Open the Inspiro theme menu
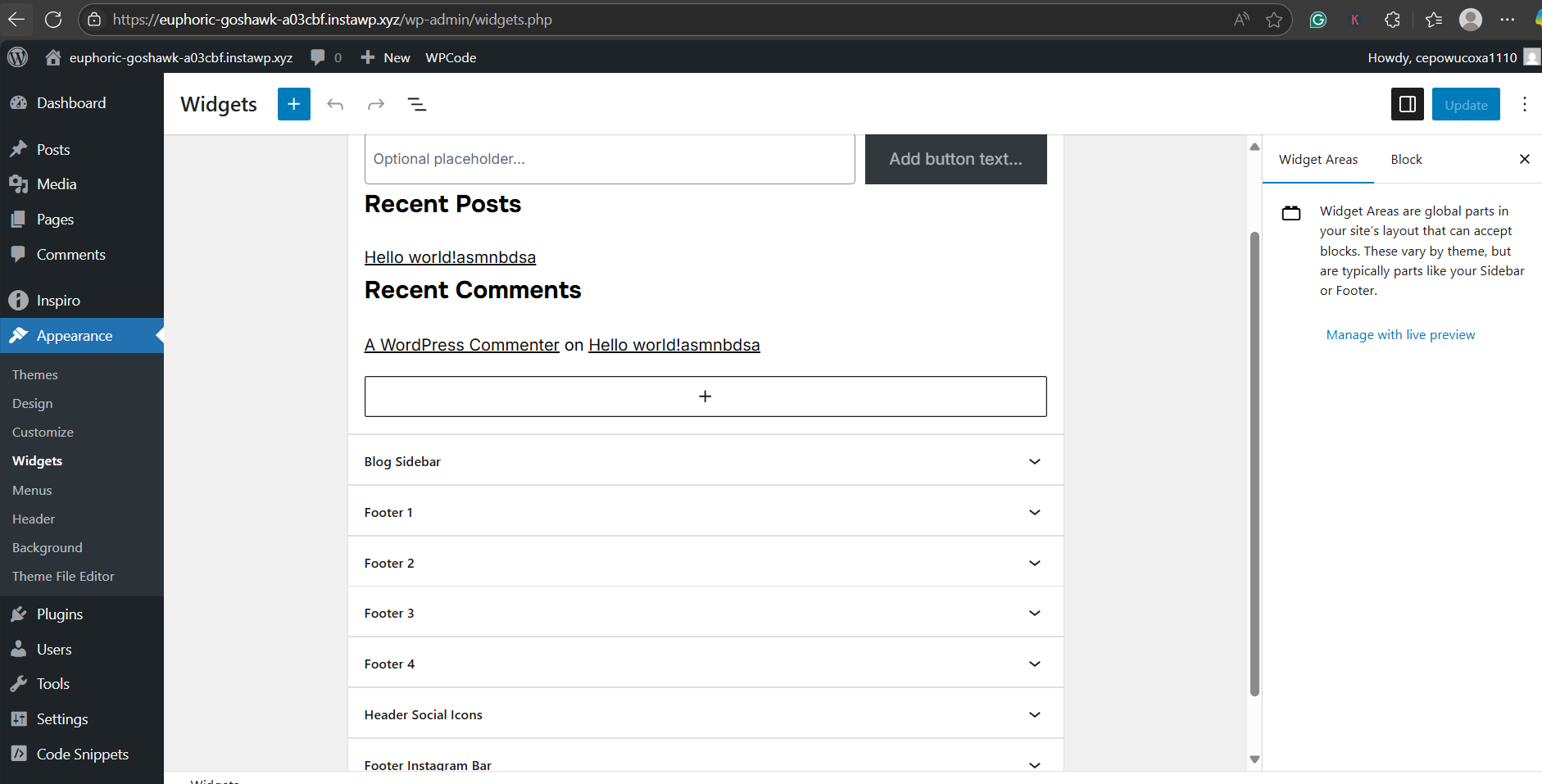Viewport: 1542px width, 784px height. click(x=82, y=301)
